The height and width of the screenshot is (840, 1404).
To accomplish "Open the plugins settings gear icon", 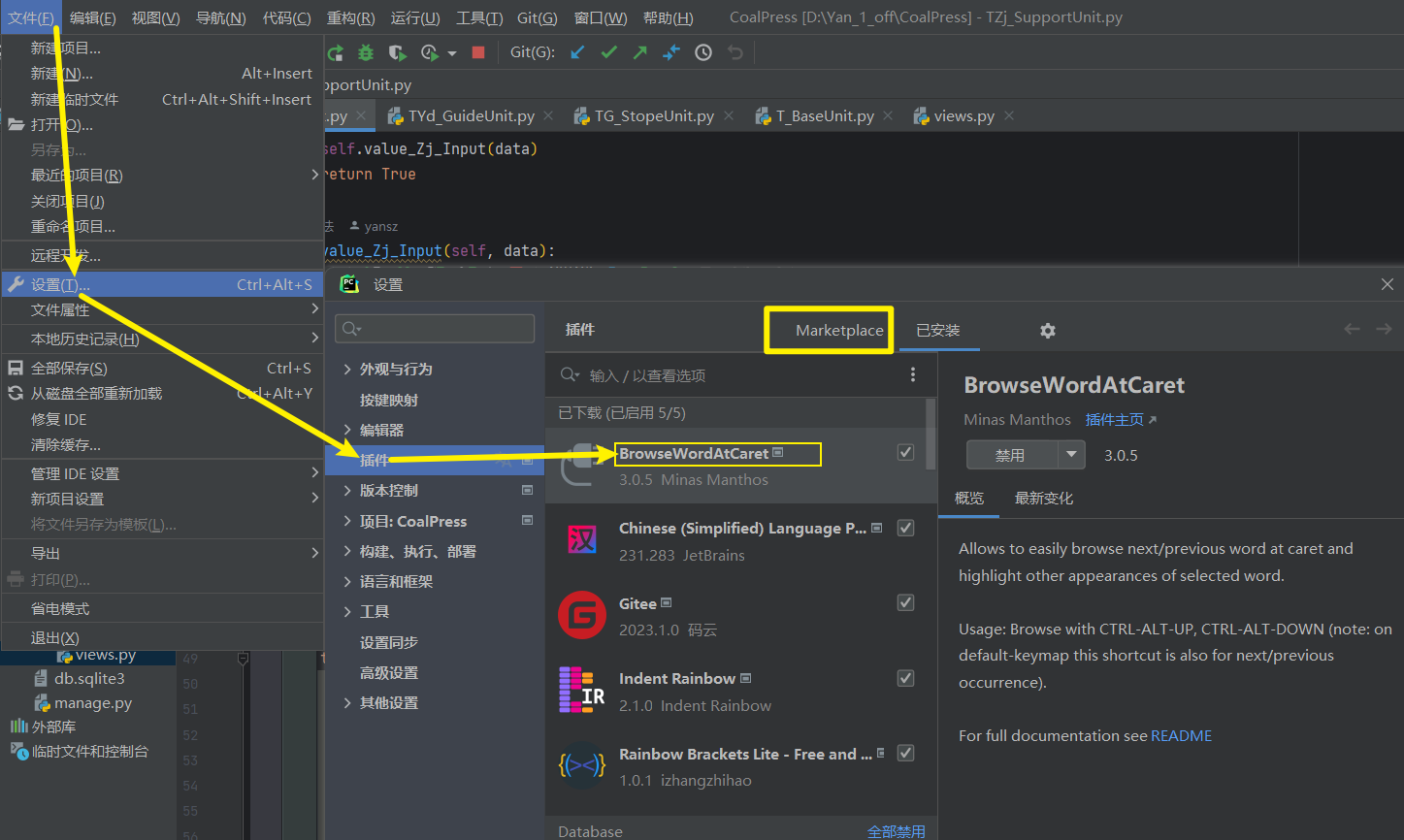I will coord(1048,331).
